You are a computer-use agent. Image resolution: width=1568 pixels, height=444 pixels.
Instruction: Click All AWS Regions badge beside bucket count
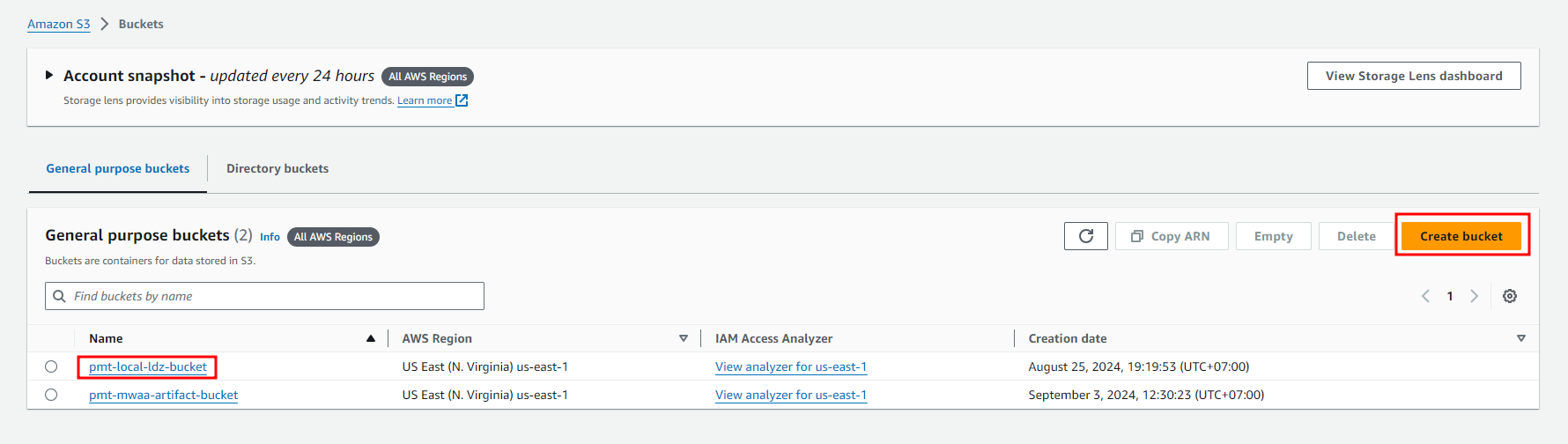(333, 237)
